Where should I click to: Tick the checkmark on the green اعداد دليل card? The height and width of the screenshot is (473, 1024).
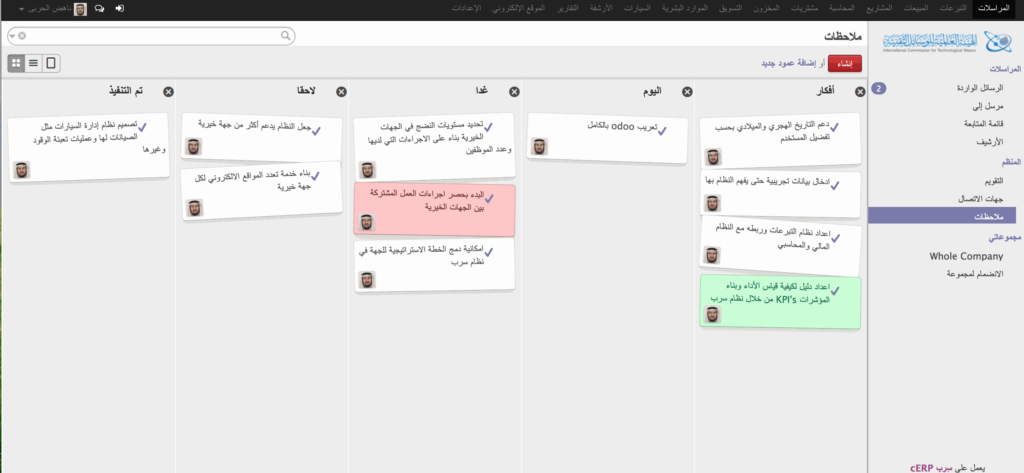[x=835, y=291]
